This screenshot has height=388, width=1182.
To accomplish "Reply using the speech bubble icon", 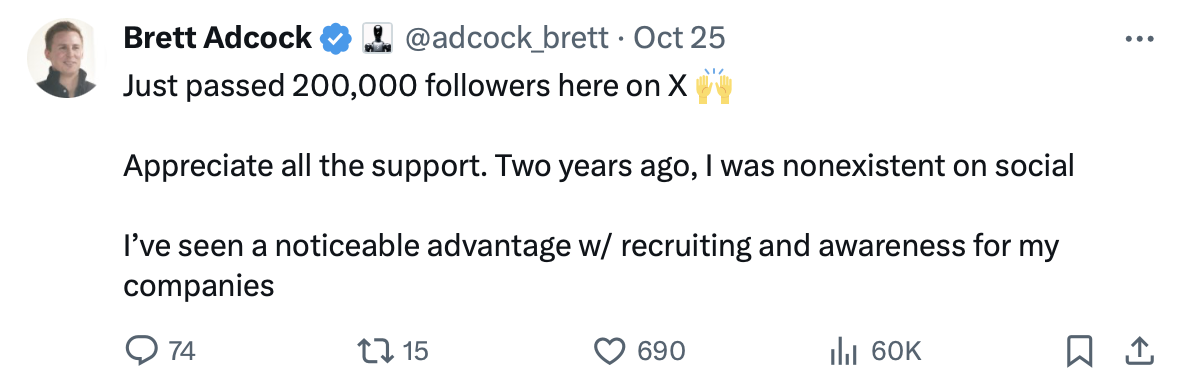I will click(141, 351).
